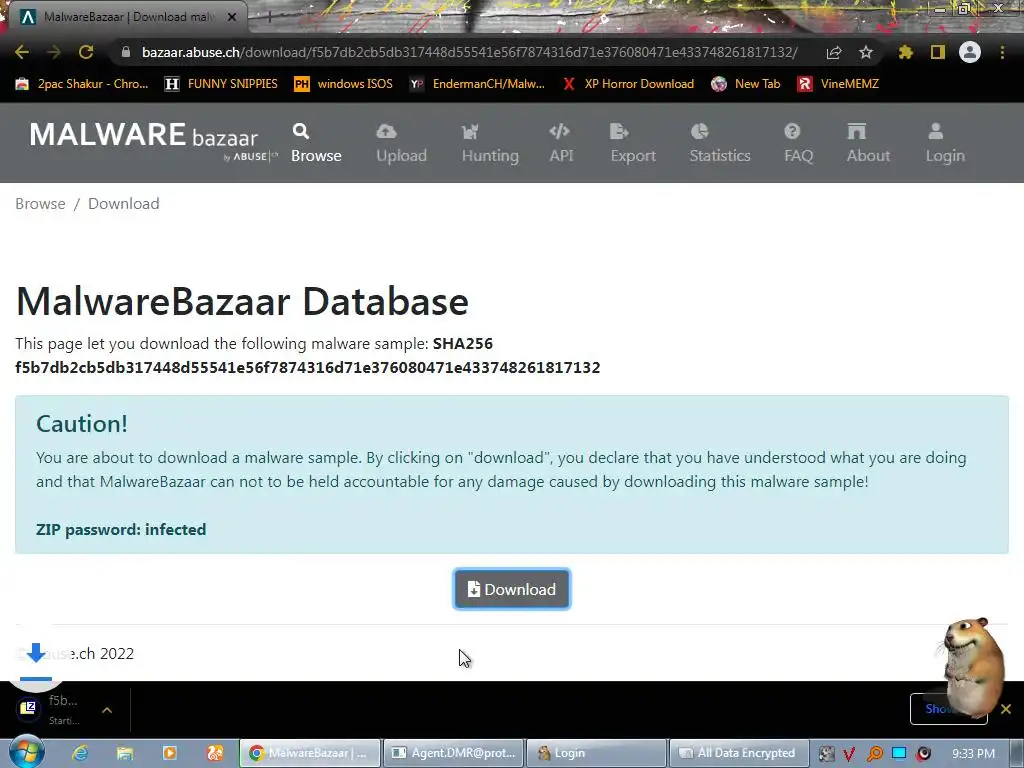
Task: Click the URL in the address bar
Action: (x=470, y=52)
